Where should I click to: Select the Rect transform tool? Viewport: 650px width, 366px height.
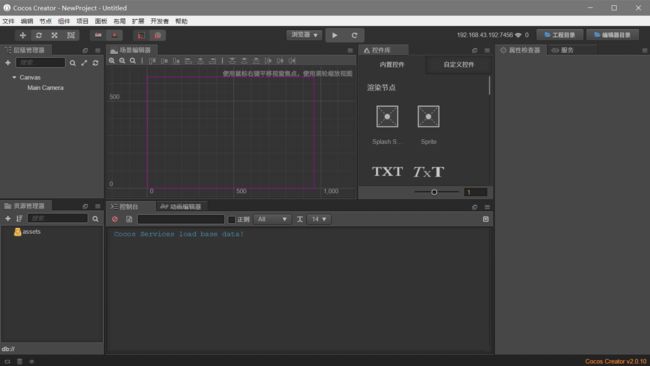click(x=71, y=35)
